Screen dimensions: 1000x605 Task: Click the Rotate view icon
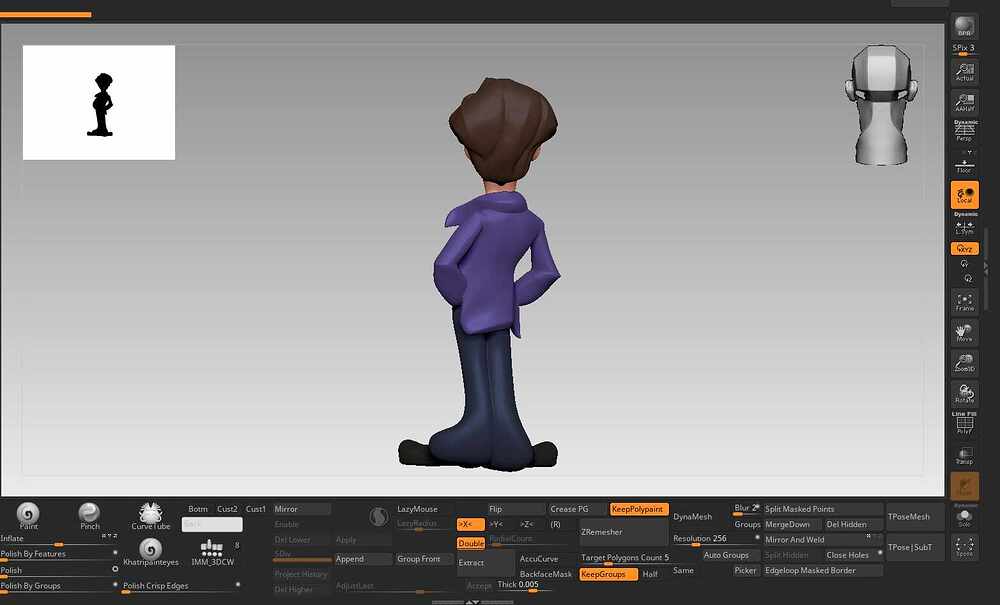tap(964, 394)
